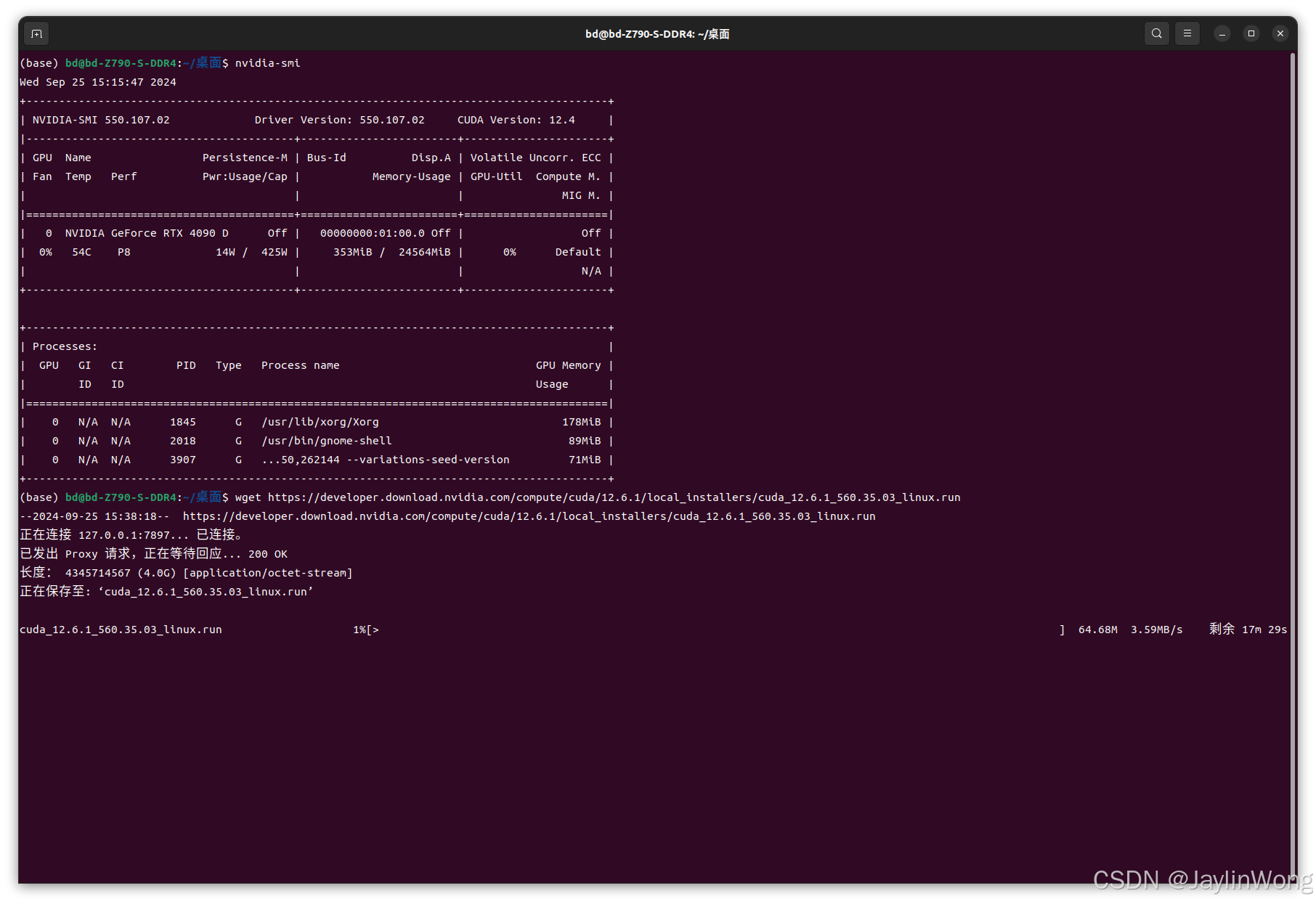Click the download progress line file name

tap(121, 630)
